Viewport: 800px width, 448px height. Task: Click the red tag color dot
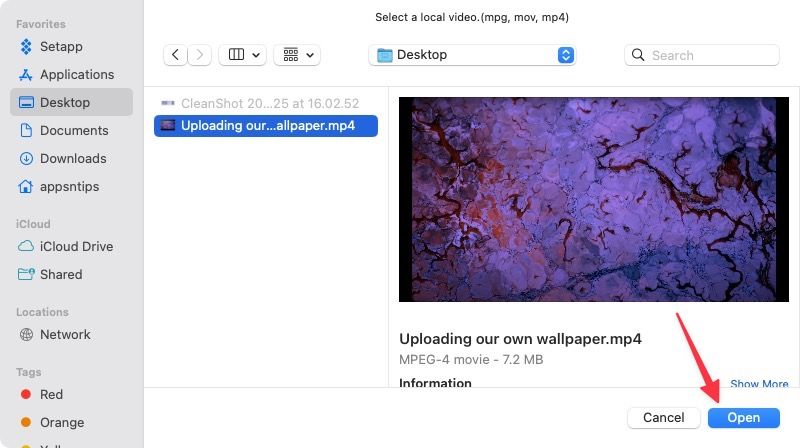26,394
